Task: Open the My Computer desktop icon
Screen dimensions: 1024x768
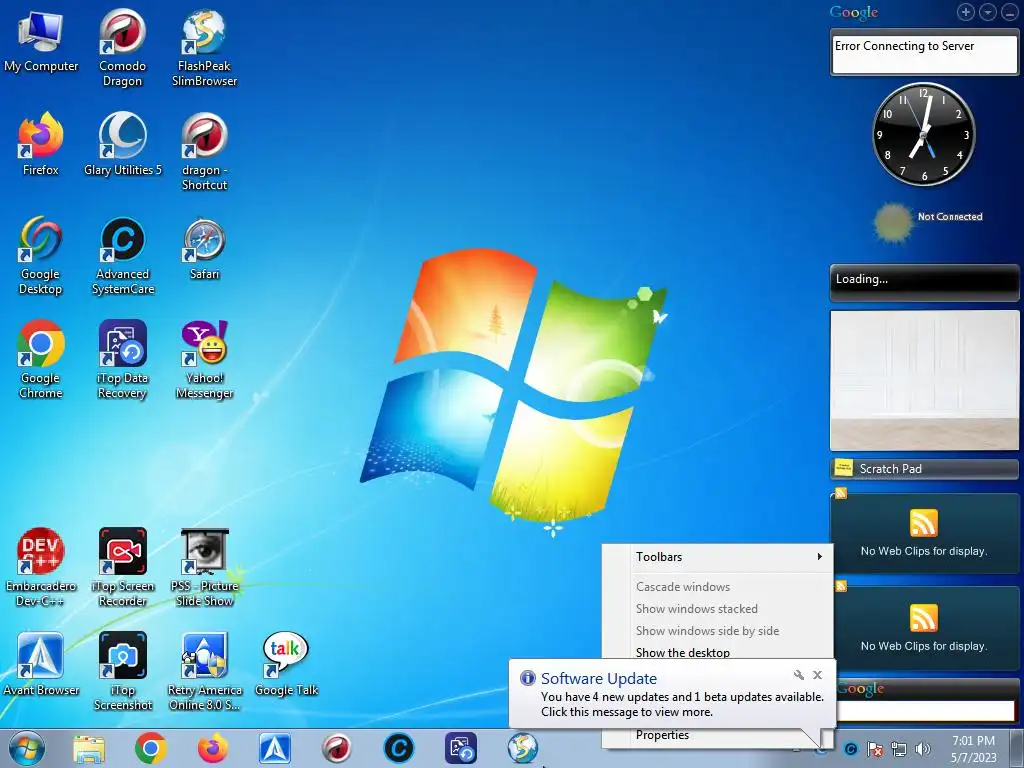Action: (x=40, y=40)
